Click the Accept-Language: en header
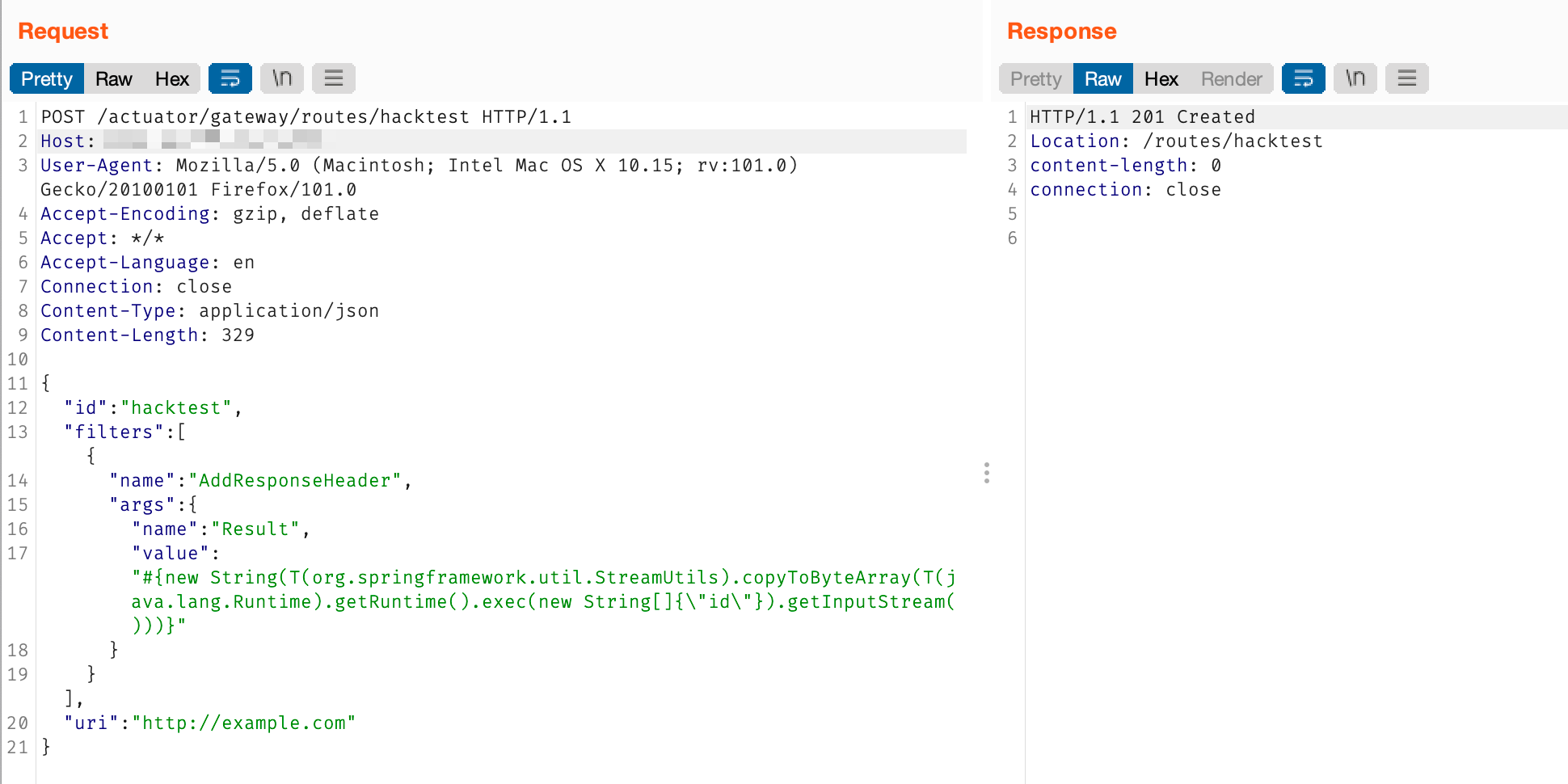The image size is (1568, 784). tap(148, 262)
